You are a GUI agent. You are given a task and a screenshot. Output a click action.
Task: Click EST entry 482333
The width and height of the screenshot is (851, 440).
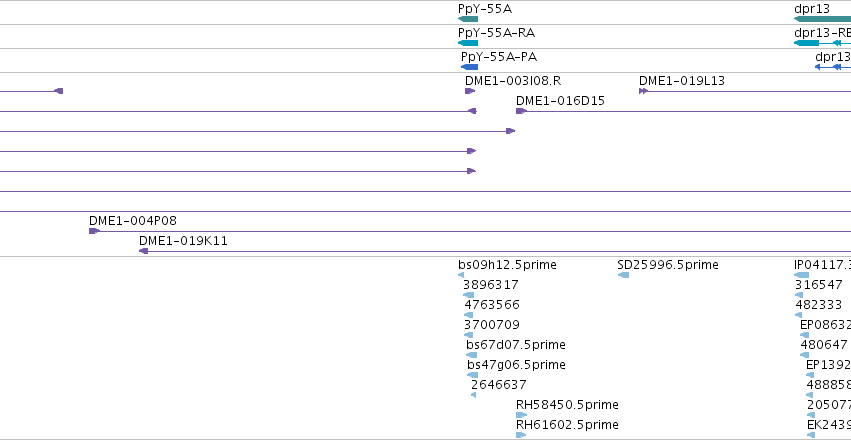(x=819, y=305)
